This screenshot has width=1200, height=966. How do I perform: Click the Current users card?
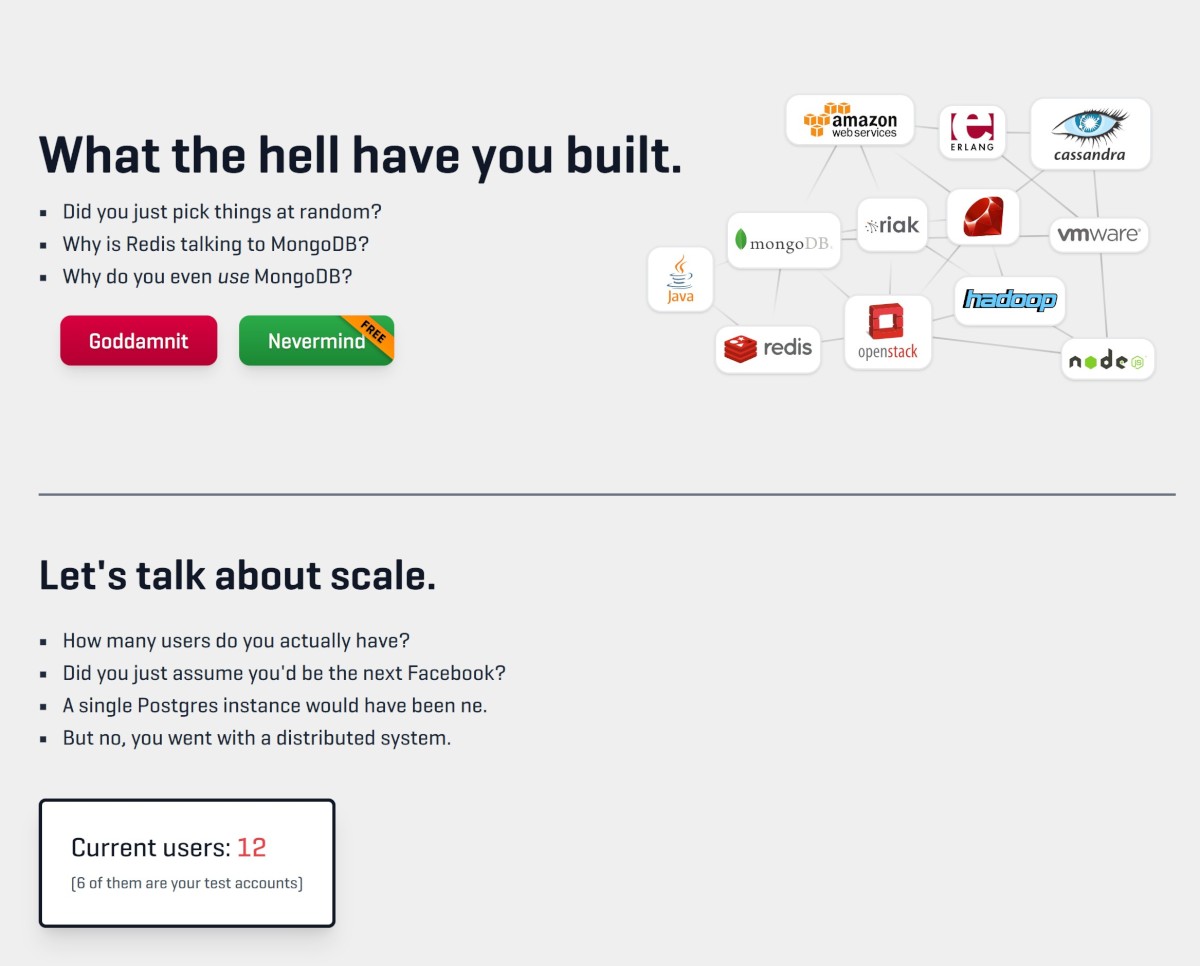[187, 862]
